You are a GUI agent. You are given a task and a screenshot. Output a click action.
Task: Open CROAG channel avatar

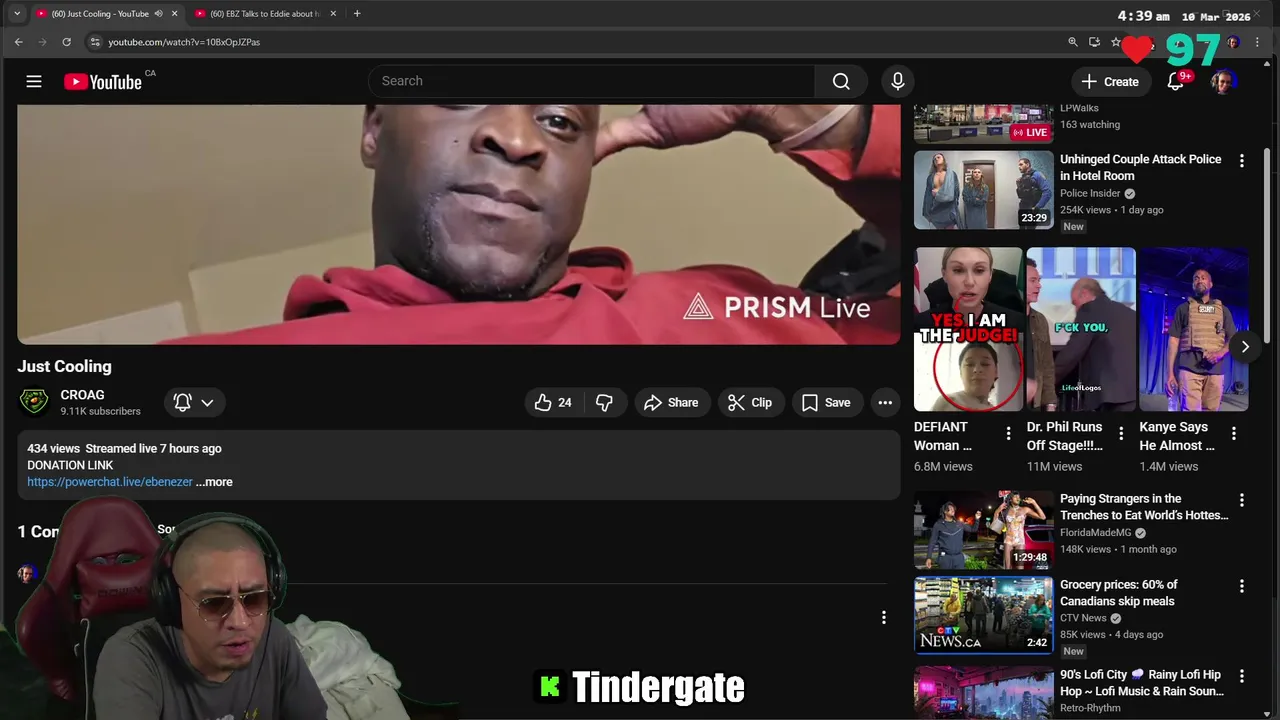tap(34, 402)
